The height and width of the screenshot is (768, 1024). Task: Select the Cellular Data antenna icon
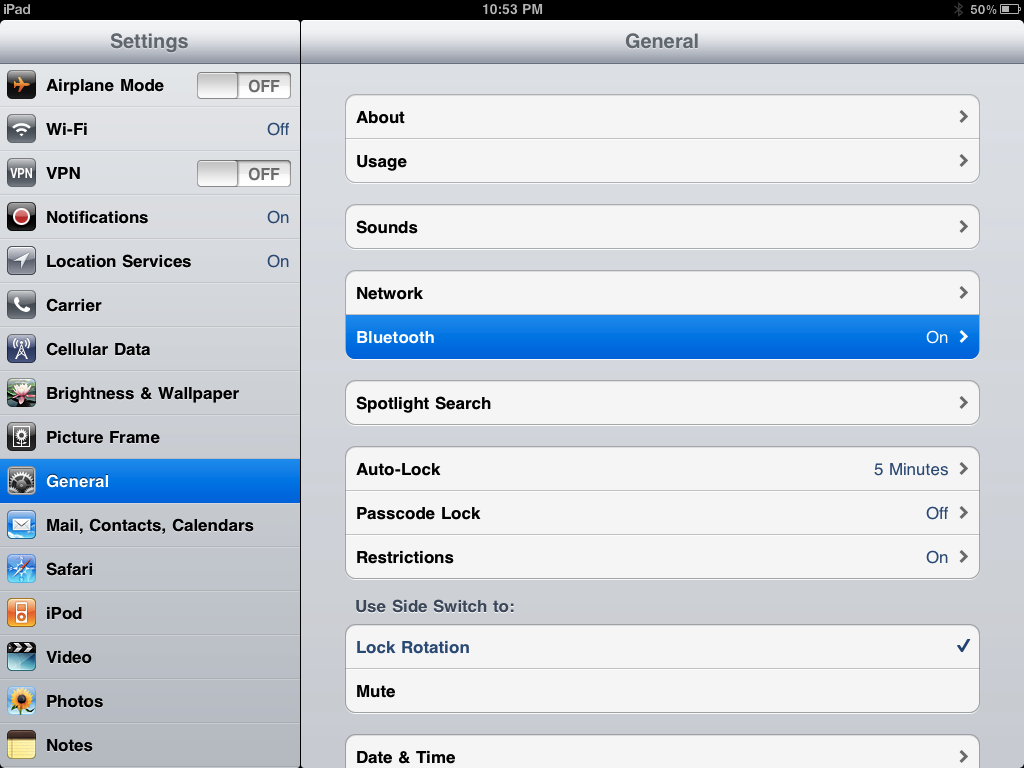pos(21,349)
